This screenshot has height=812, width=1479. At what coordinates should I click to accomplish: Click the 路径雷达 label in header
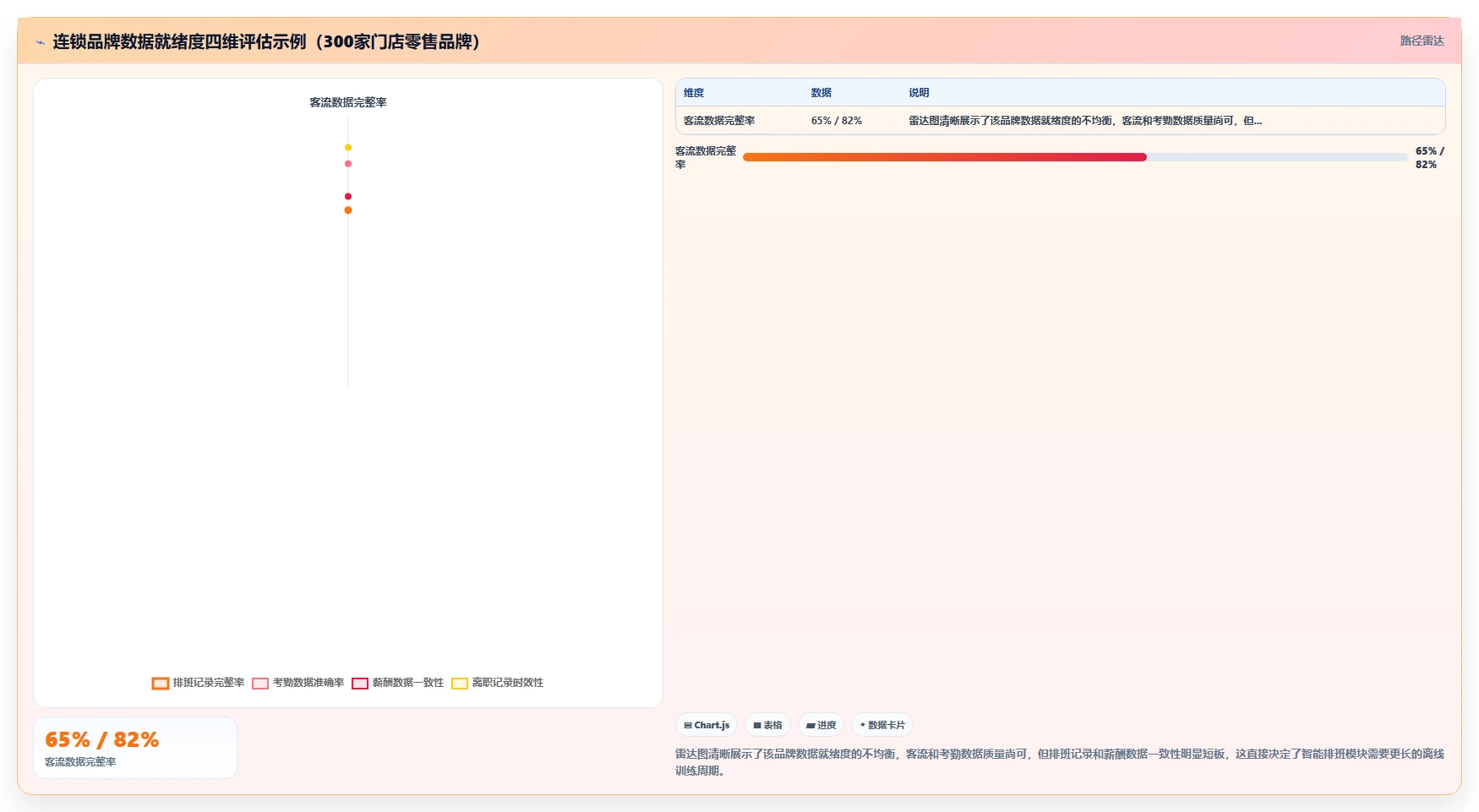click(x=1422, y=41)
